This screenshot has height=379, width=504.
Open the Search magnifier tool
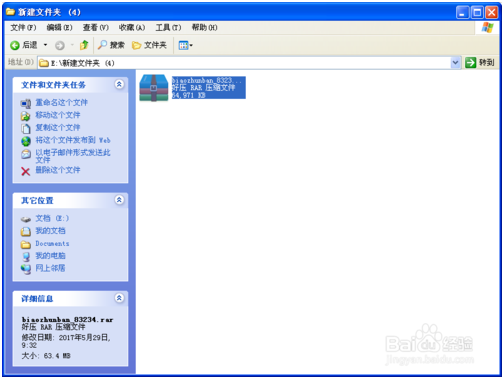pyautogui.click(x=102, y=45)
